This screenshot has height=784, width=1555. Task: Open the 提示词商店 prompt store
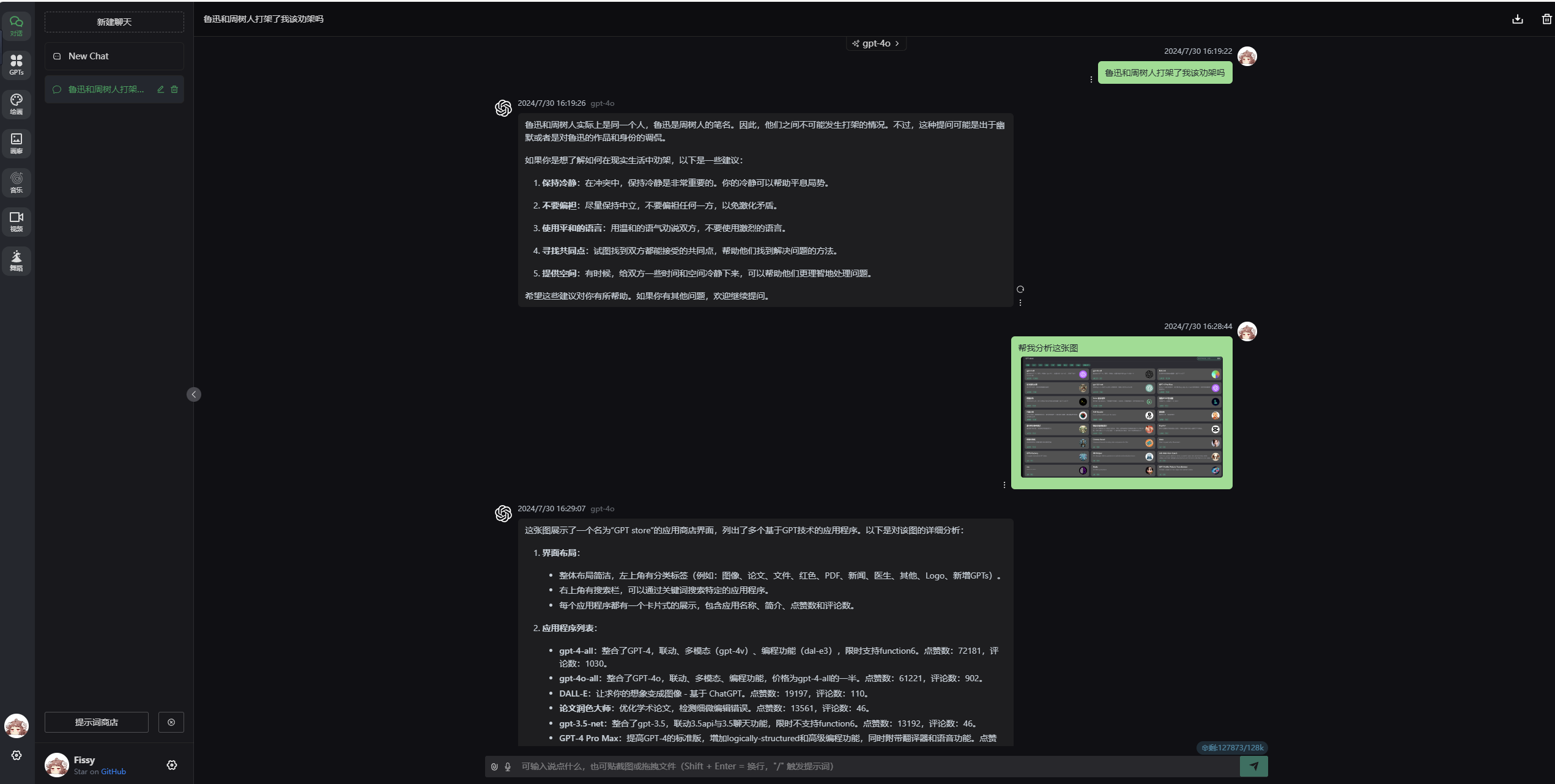tap(97, 722)
